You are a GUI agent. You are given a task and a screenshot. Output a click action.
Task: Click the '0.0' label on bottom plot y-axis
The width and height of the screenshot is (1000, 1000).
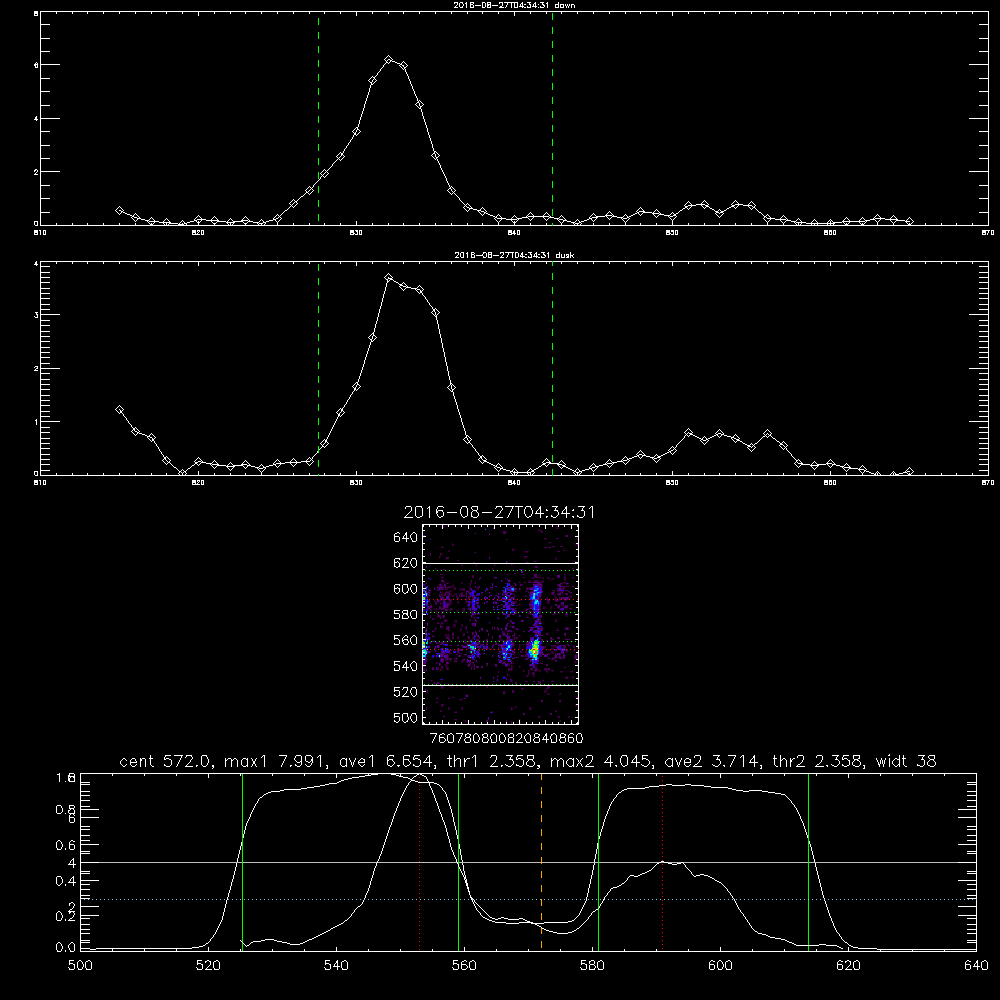pyautogui.click(x=66, y=948)
